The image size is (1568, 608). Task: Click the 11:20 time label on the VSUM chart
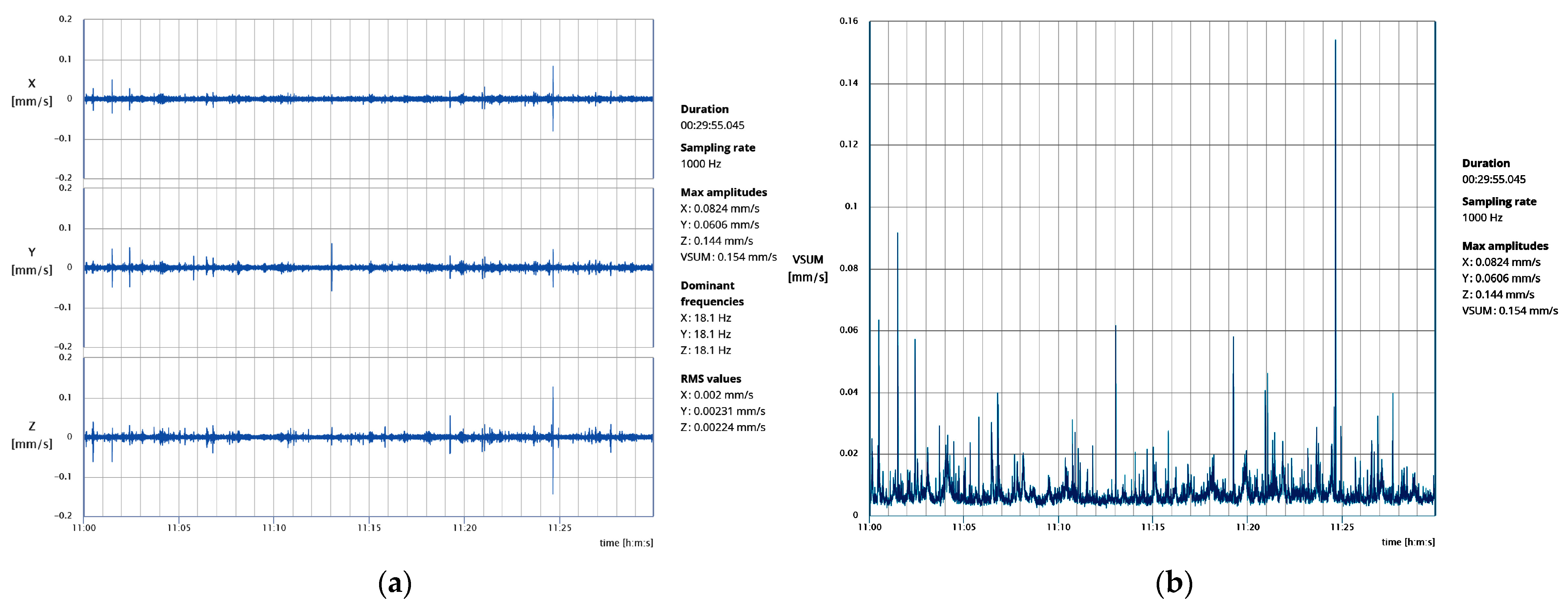click(1247, 527)
